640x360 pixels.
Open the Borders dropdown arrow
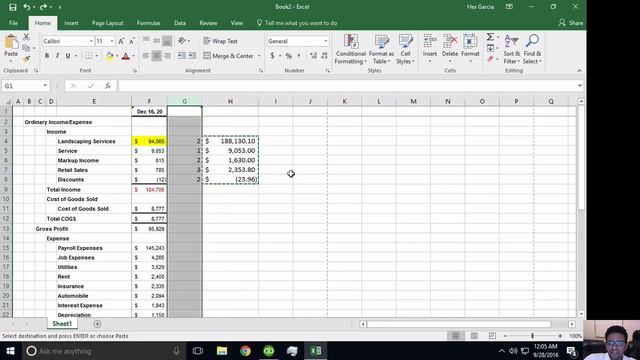(x=97, y=56)
